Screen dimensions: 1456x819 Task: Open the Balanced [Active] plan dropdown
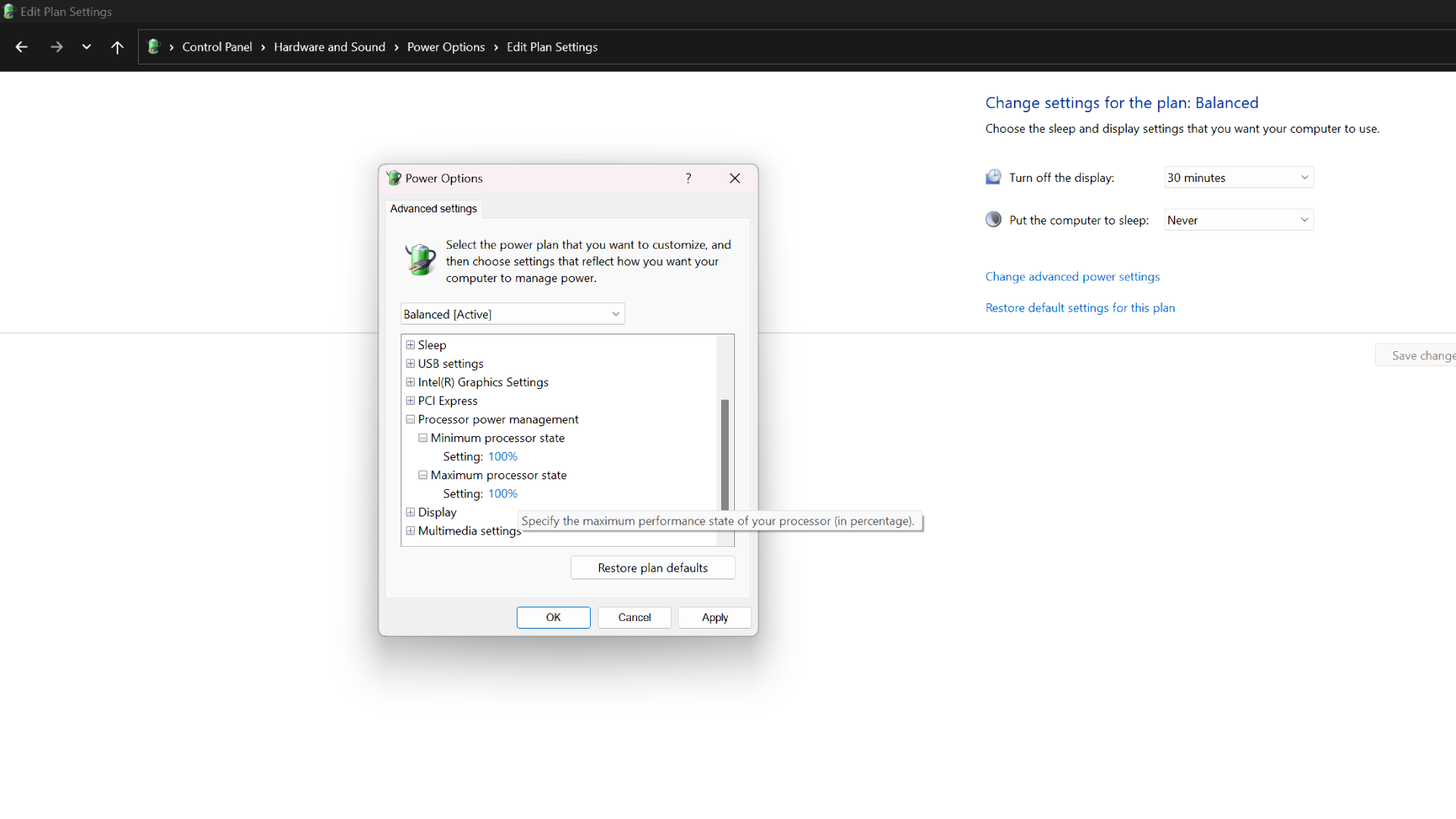pyautogui.click(x=513, y=314)
